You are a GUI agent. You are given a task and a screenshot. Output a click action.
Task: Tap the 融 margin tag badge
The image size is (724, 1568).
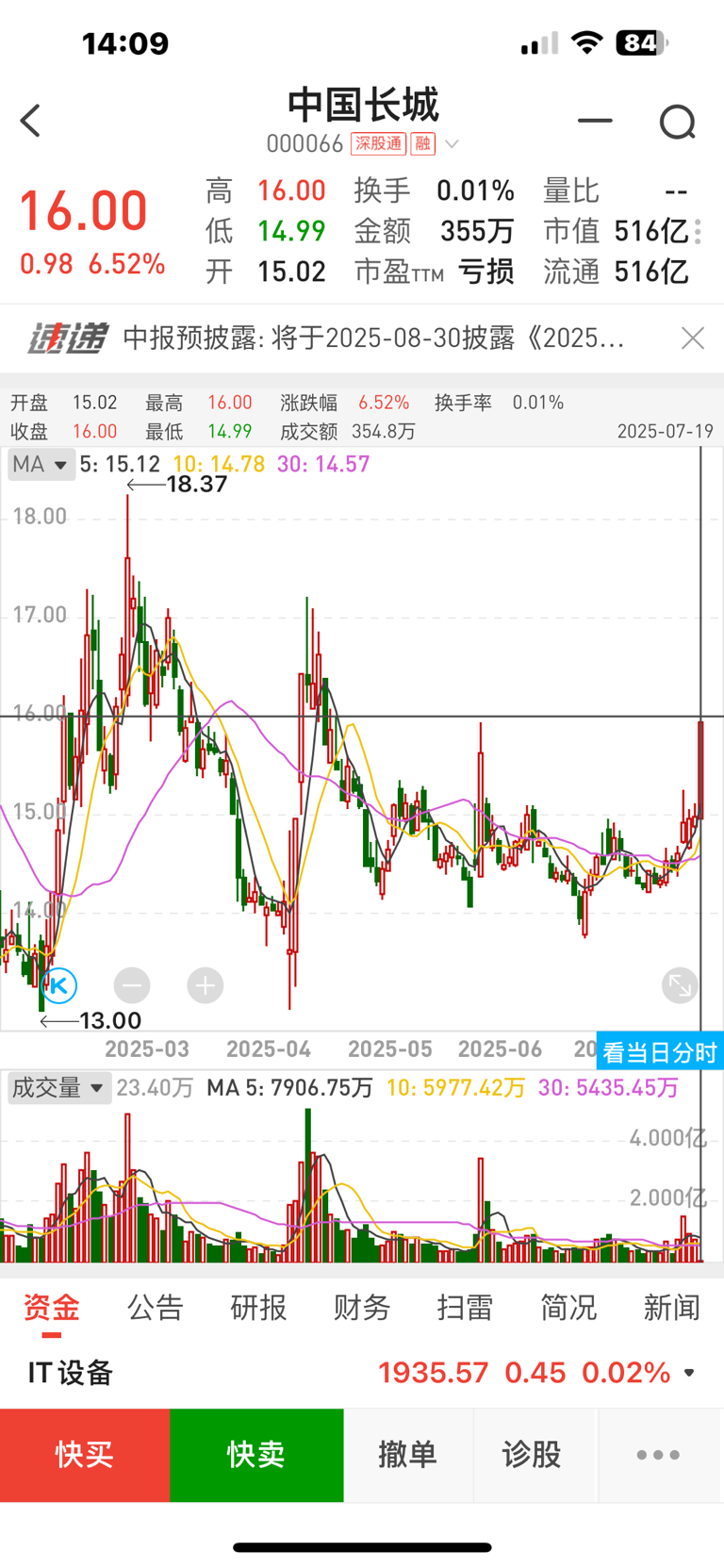click(422, 143)
